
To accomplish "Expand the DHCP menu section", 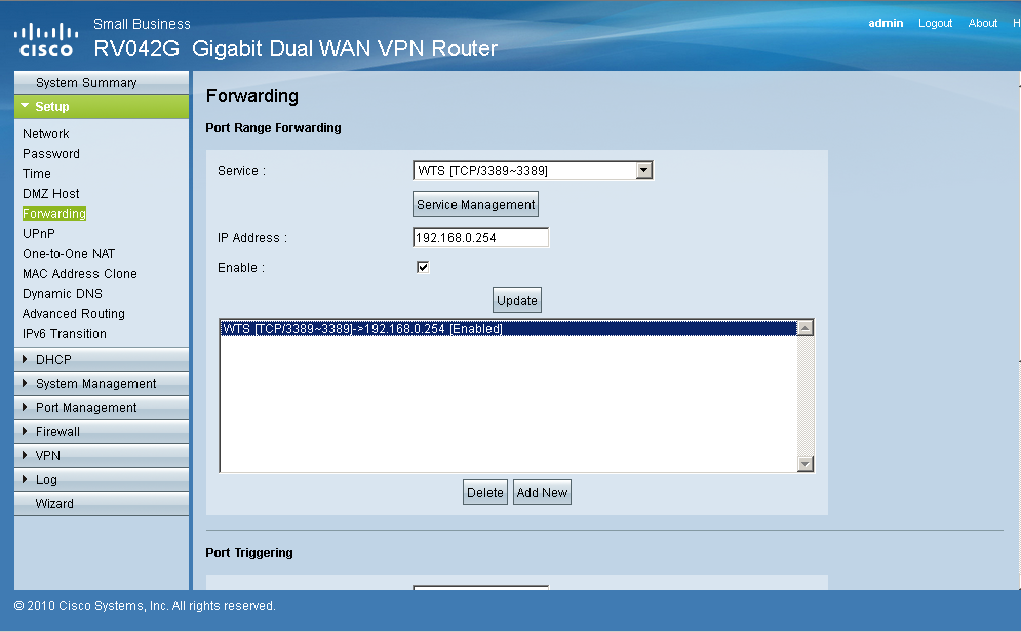I will (102, 359).
